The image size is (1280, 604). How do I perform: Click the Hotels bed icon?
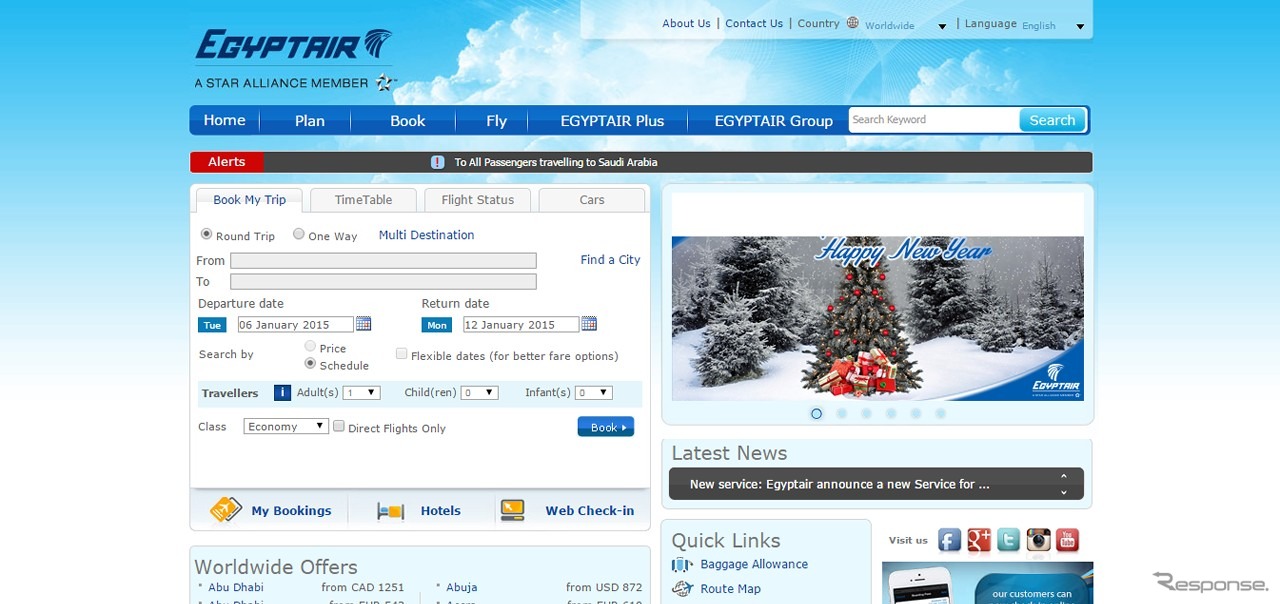390,511
